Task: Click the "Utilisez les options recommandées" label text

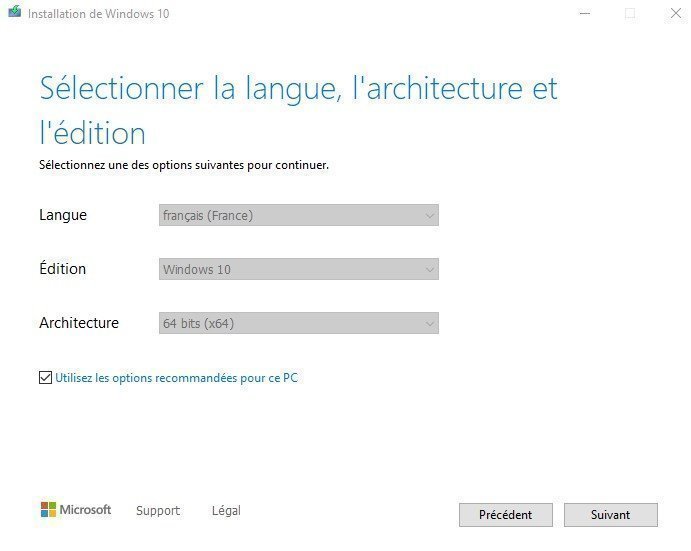Action: pyautogui.click(x=176, y=378)
